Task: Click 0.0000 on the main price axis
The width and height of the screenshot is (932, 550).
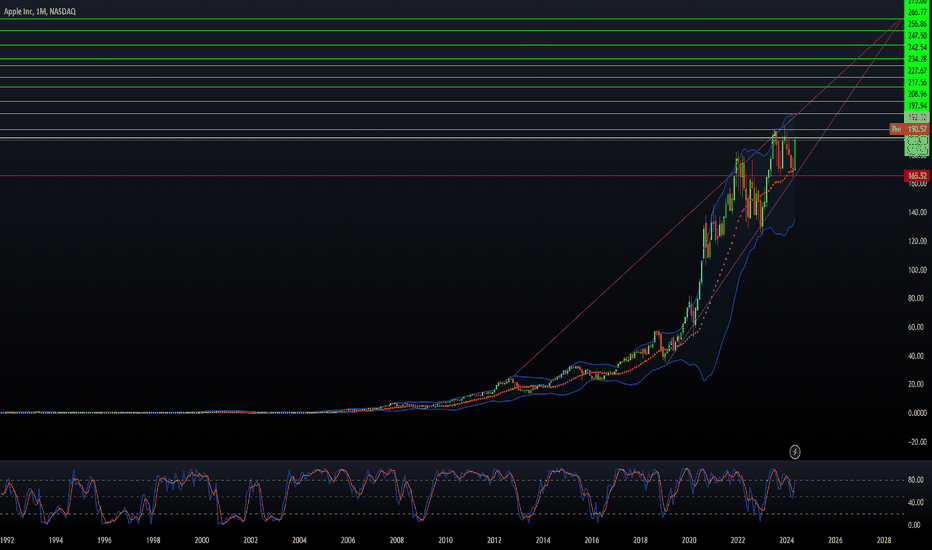Action: [x=917, y=413]
